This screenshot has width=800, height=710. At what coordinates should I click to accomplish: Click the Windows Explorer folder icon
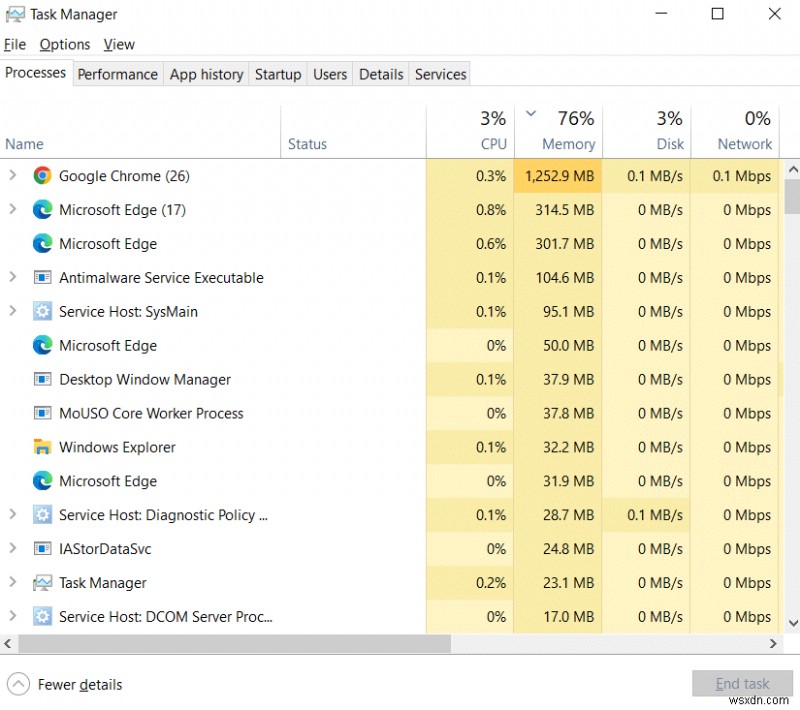pos(42,447)
